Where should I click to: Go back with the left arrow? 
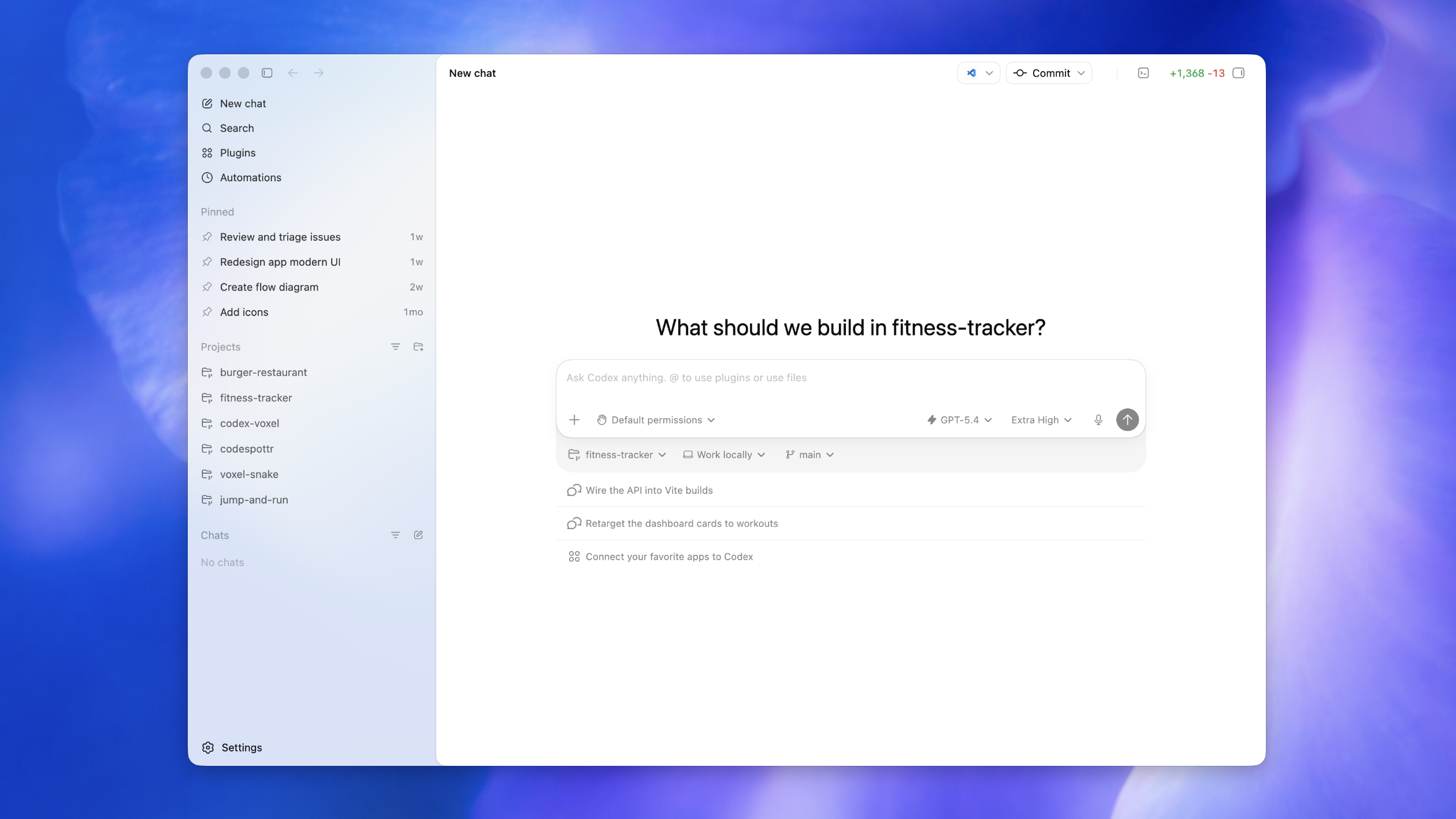293,73
